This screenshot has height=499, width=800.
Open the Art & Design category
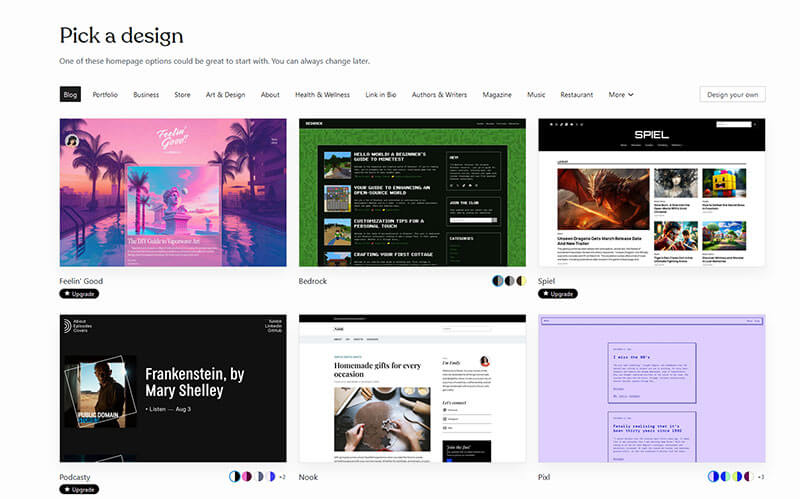[225, 95]
